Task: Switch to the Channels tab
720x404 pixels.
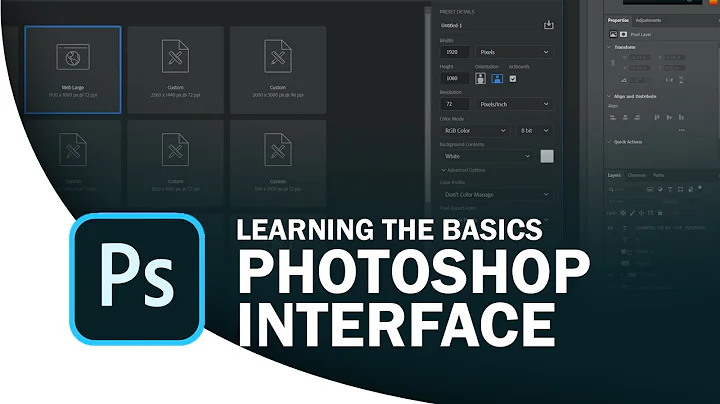Action: [x=636, y=175]
